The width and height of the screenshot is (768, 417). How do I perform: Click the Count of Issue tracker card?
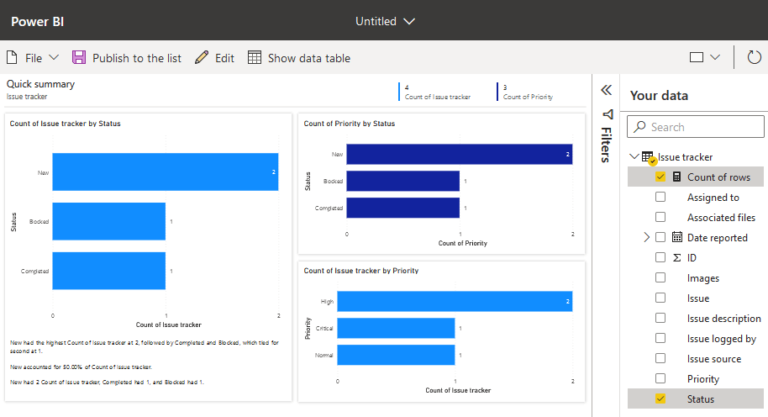click(435, 92)
